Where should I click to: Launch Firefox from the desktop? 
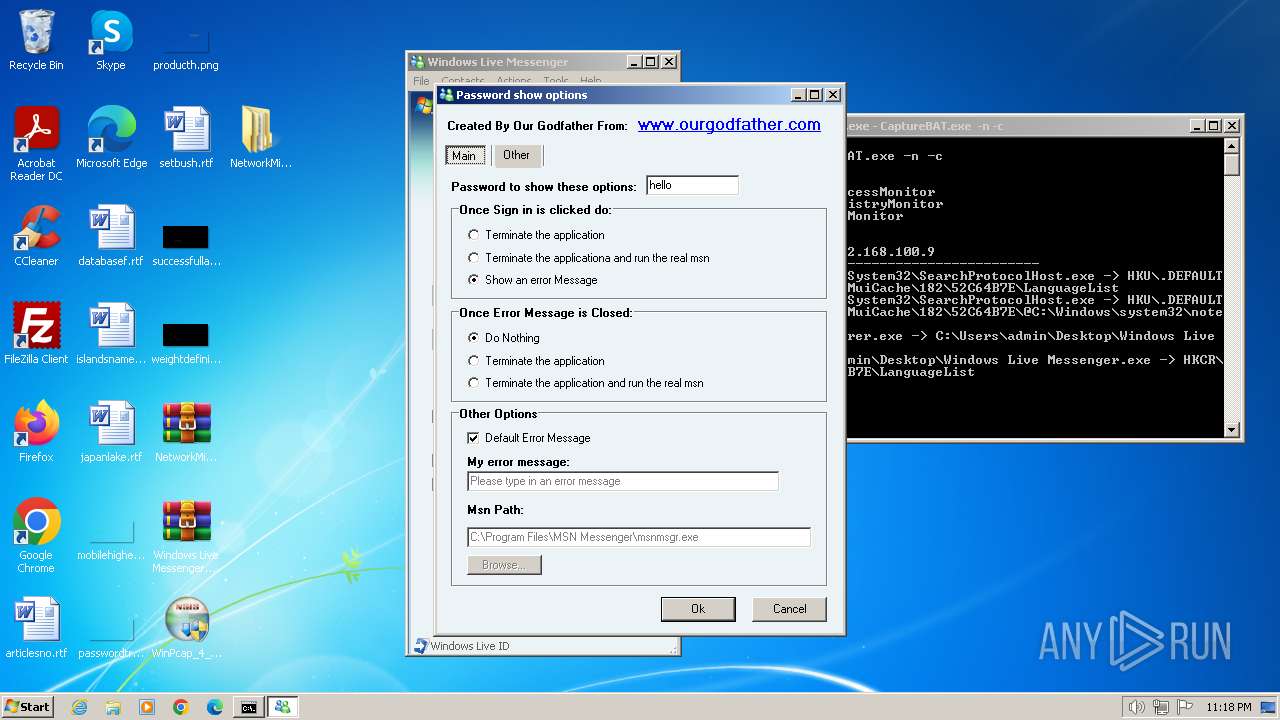[36, 432]
